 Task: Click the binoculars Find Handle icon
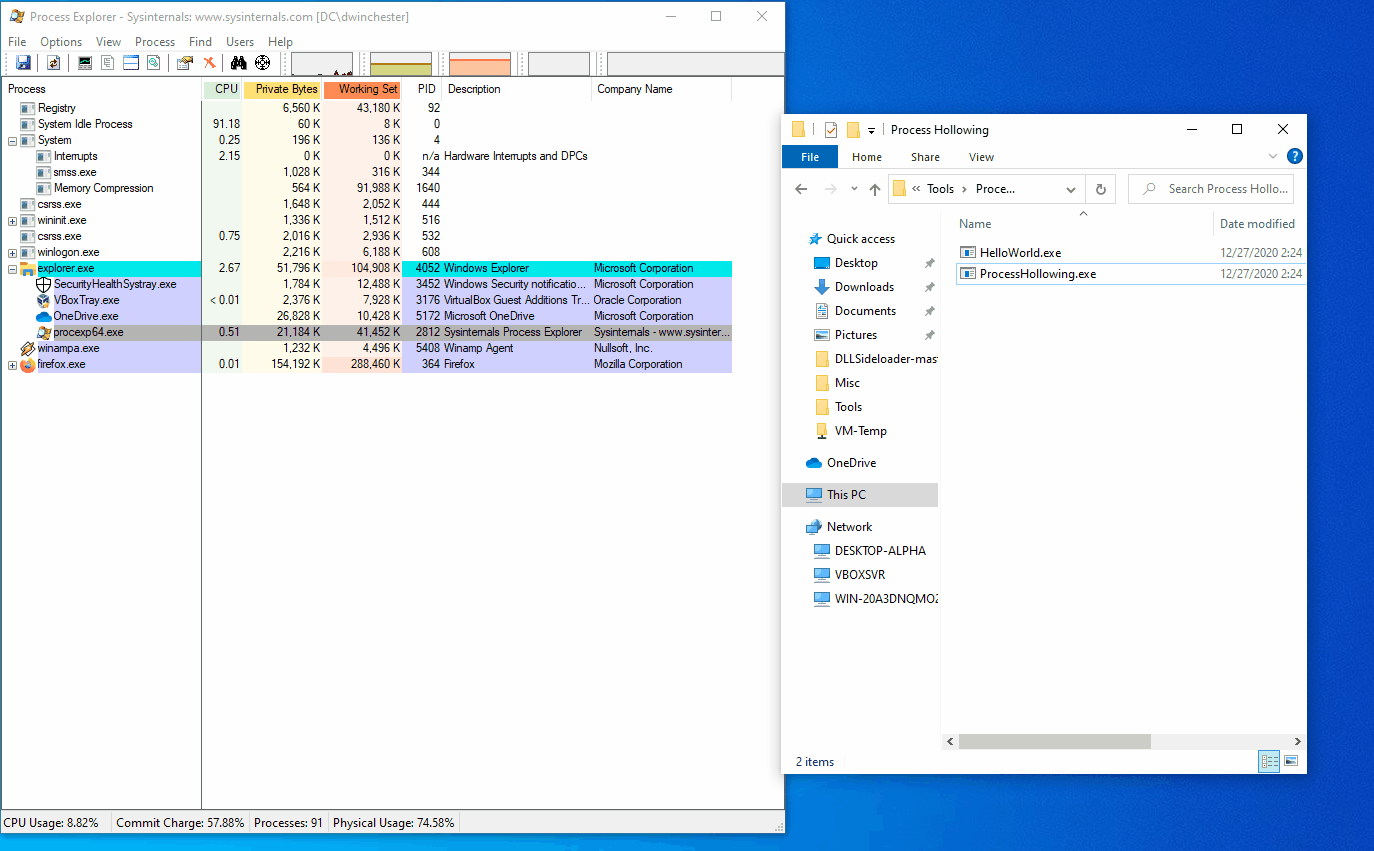pos(238,63)
